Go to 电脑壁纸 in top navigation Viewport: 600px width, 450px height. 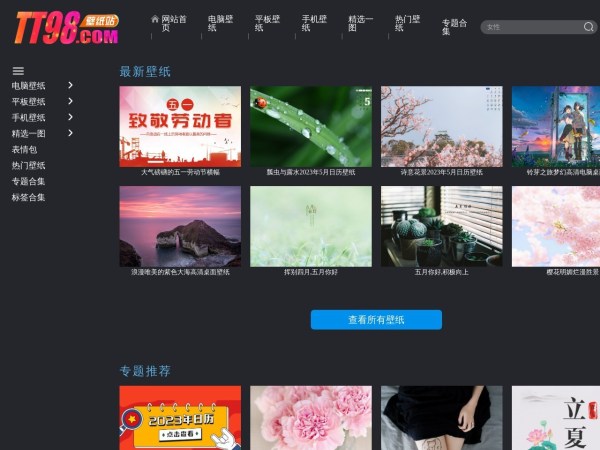coord(220,23)
